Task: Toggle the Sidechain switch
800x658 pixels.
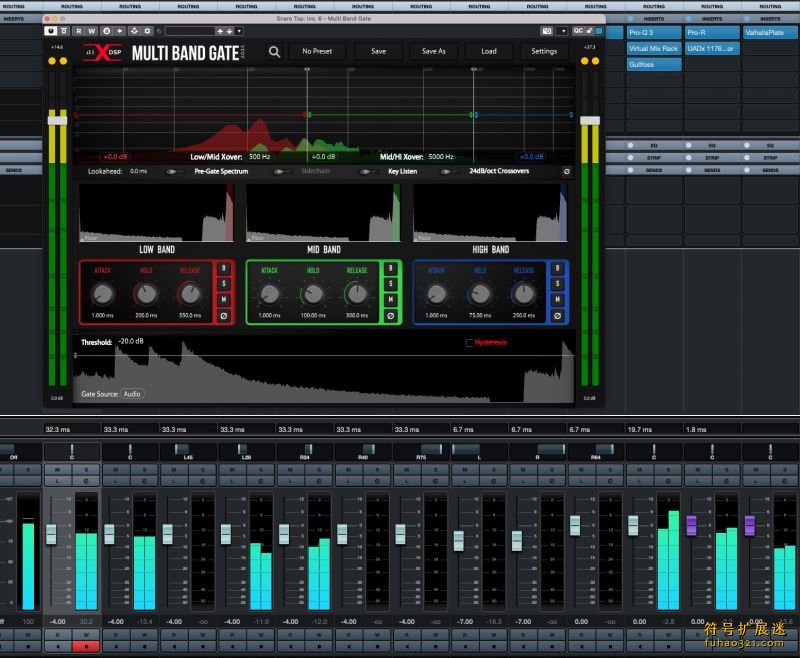Action: tap(281, 171)
